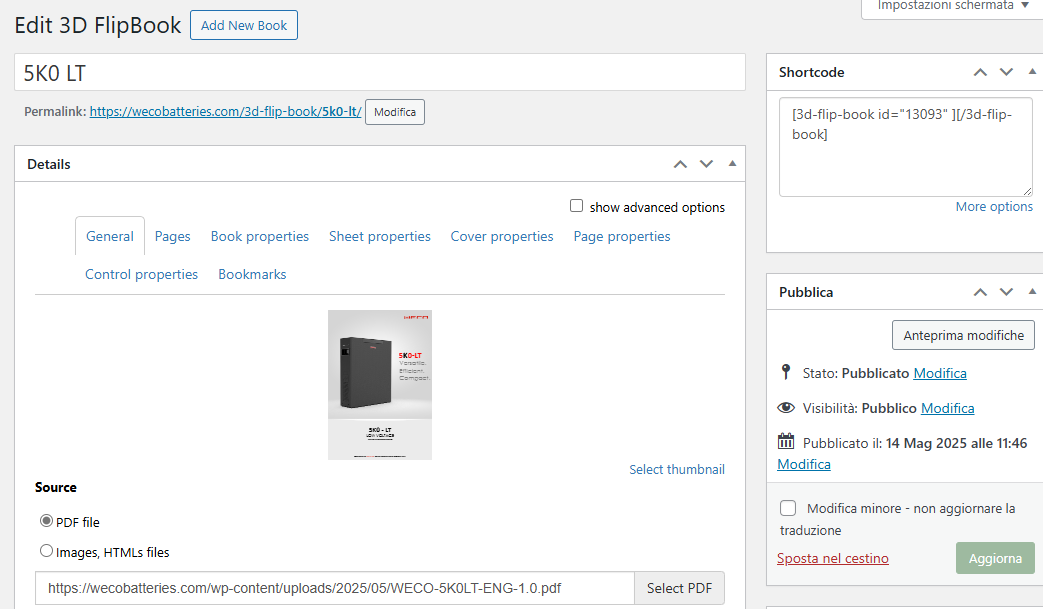Check Modifica minore checkbox

coord(788,508)
